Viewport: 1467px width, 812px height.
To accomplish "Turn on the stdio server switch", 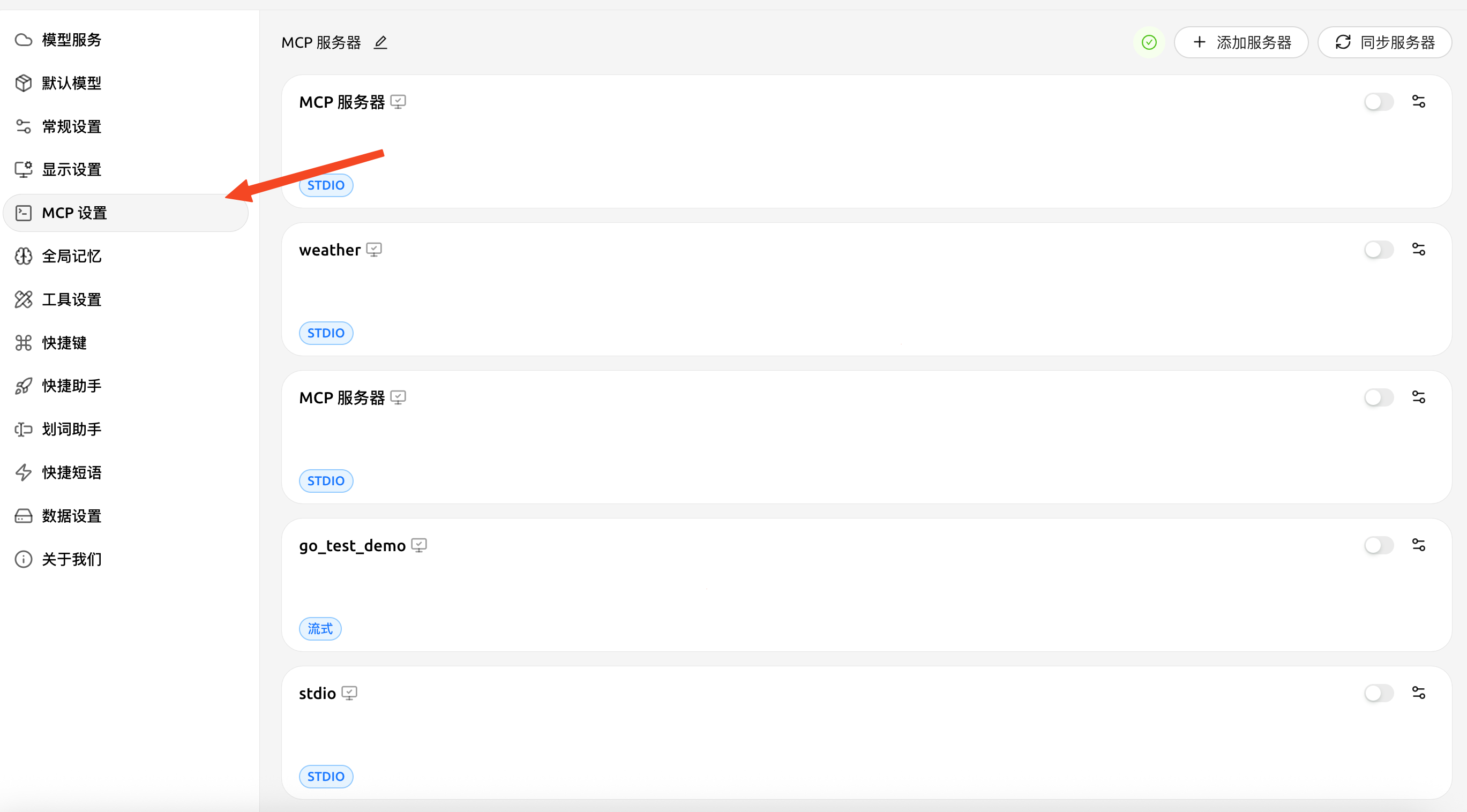I will pyautogui.click(x=1378, y=693).
